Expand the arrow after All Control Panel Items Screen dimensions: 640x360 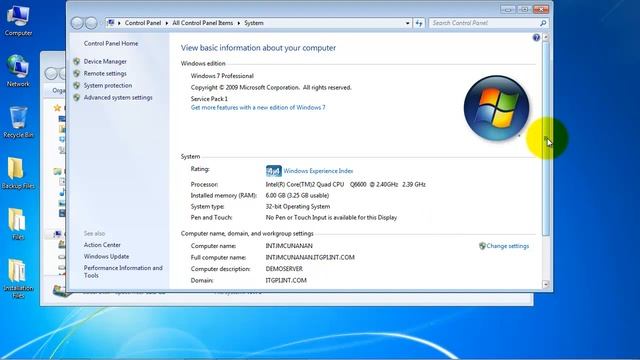pos(239,23)
